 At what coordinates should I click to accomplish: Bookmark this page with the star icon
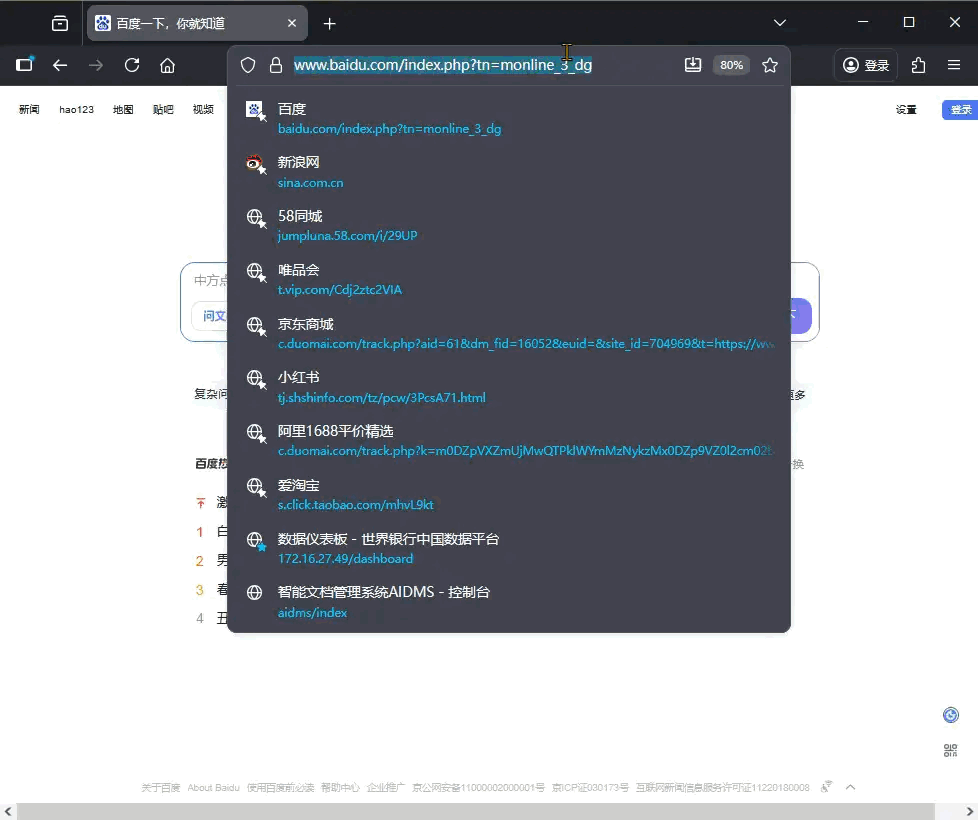pyautogui.click(x=770, y=64)
